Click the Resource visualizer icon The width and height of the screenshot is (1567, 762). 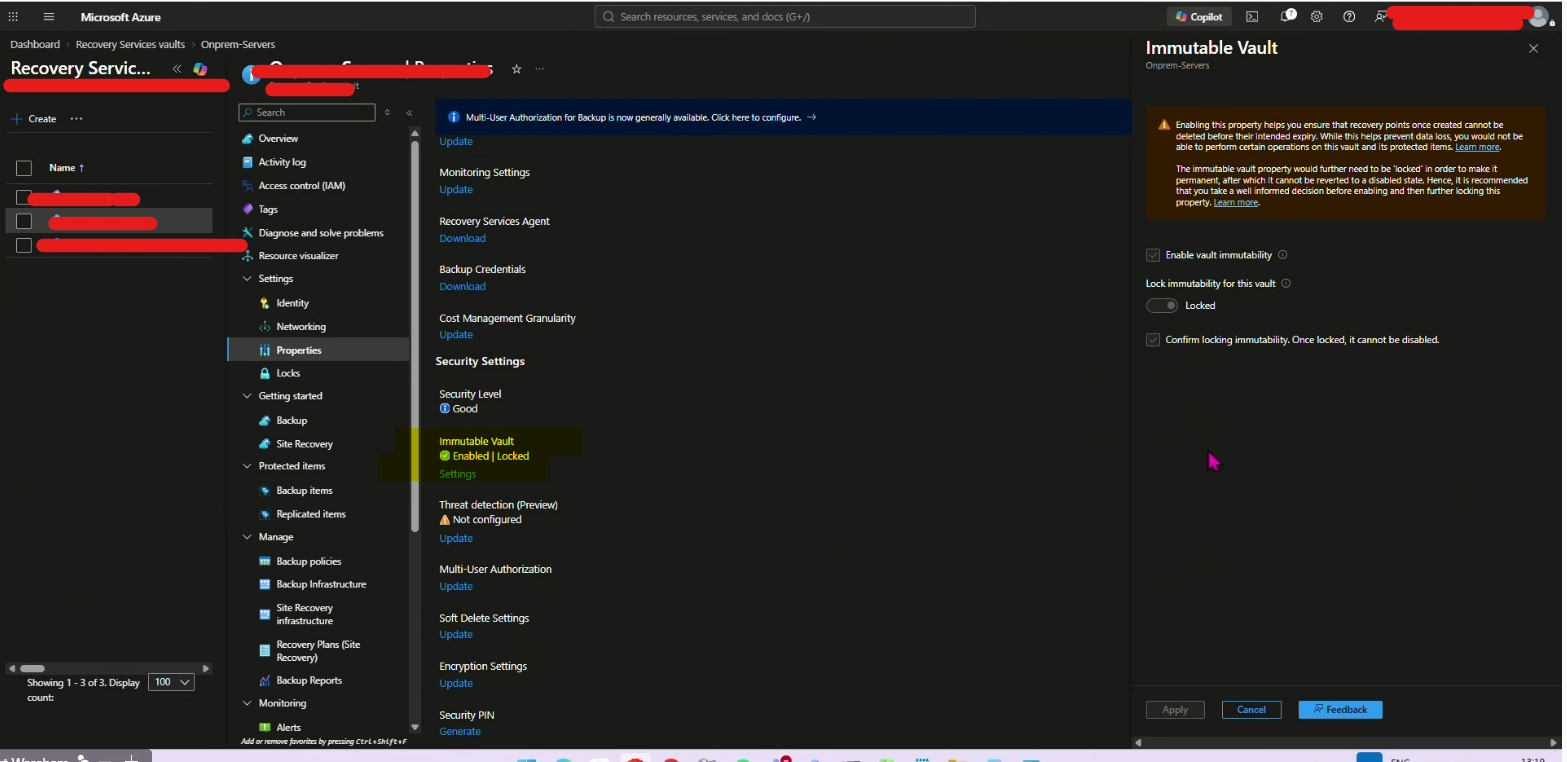(248, 256)
